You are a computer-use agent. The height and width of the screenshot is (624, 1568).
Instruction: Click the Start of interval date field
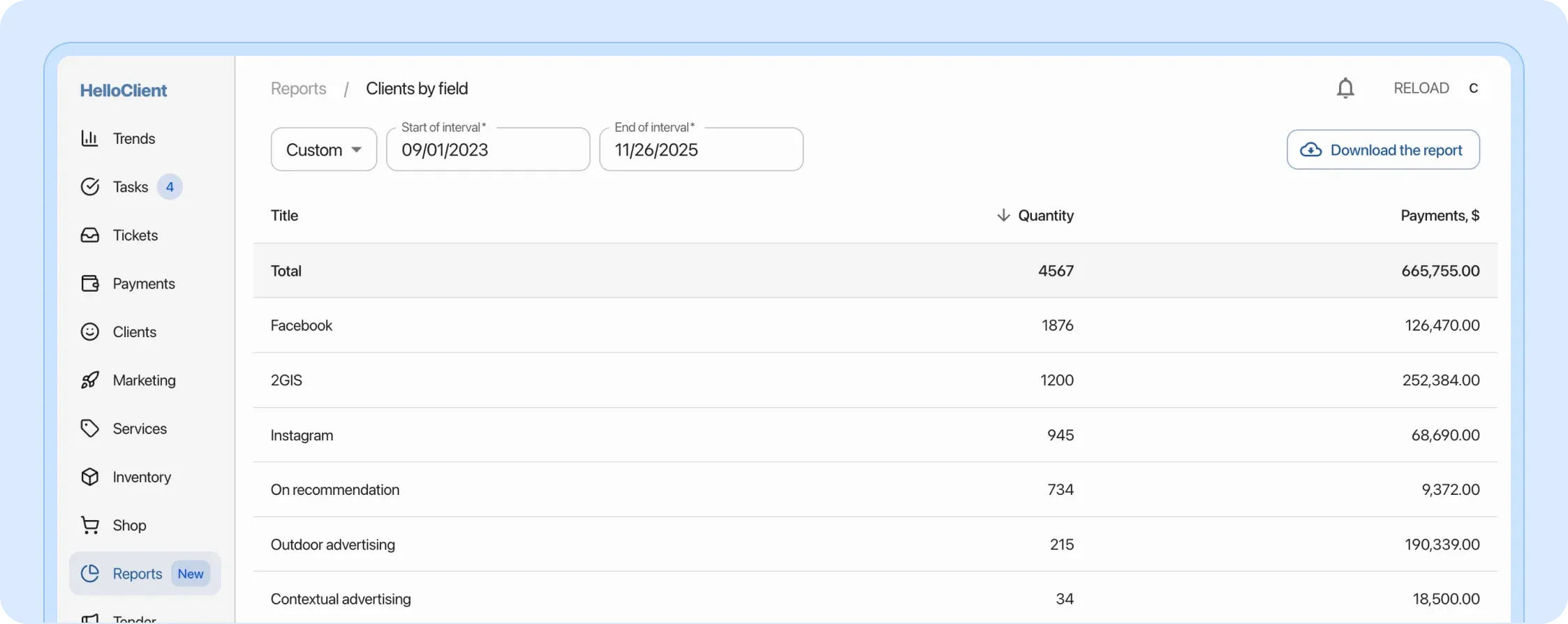(488, 149)
